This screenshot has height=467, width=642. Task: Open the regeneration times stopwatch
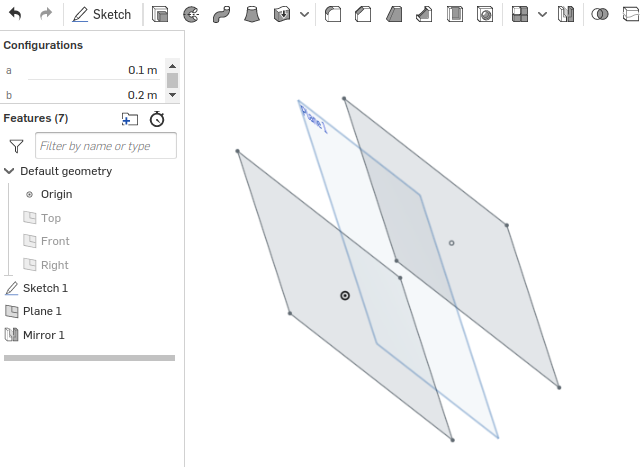point(157,119)
